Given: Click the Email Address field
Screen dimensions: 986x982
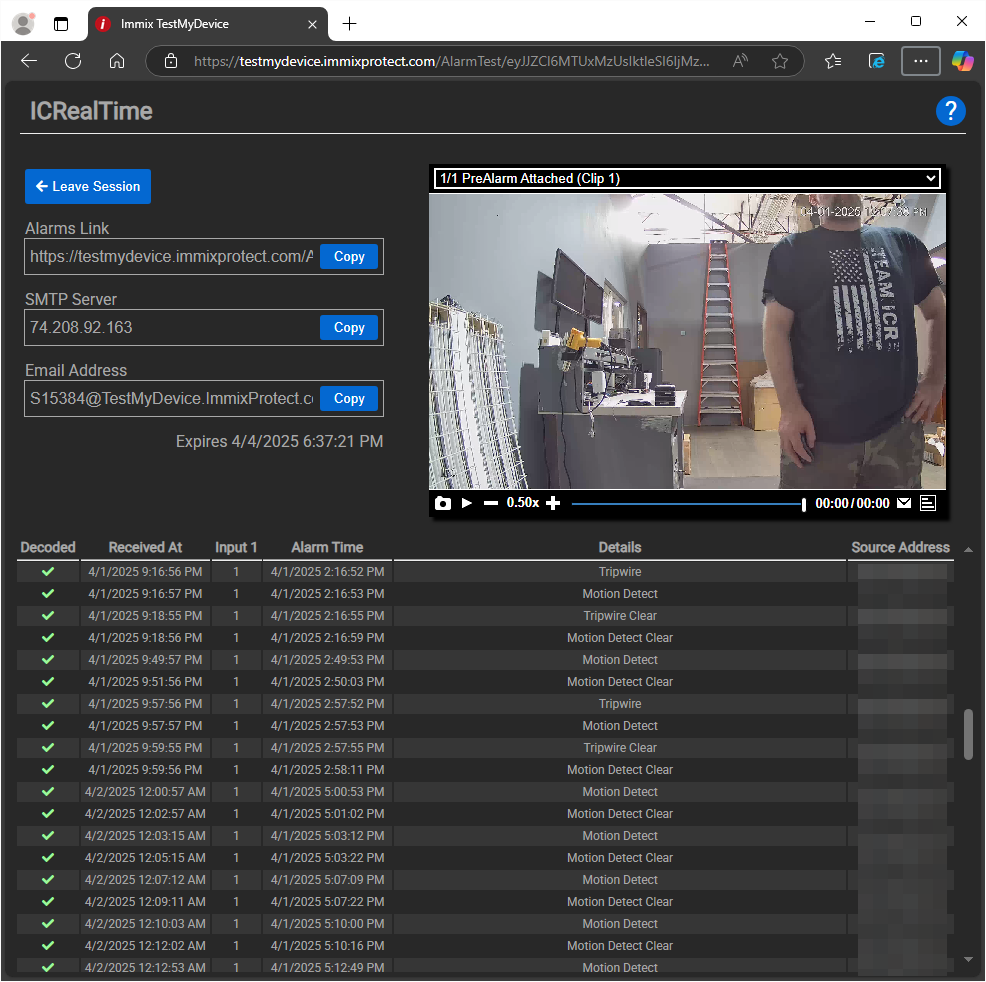Looking at the screenshot, I should click(x=172, y=399).
